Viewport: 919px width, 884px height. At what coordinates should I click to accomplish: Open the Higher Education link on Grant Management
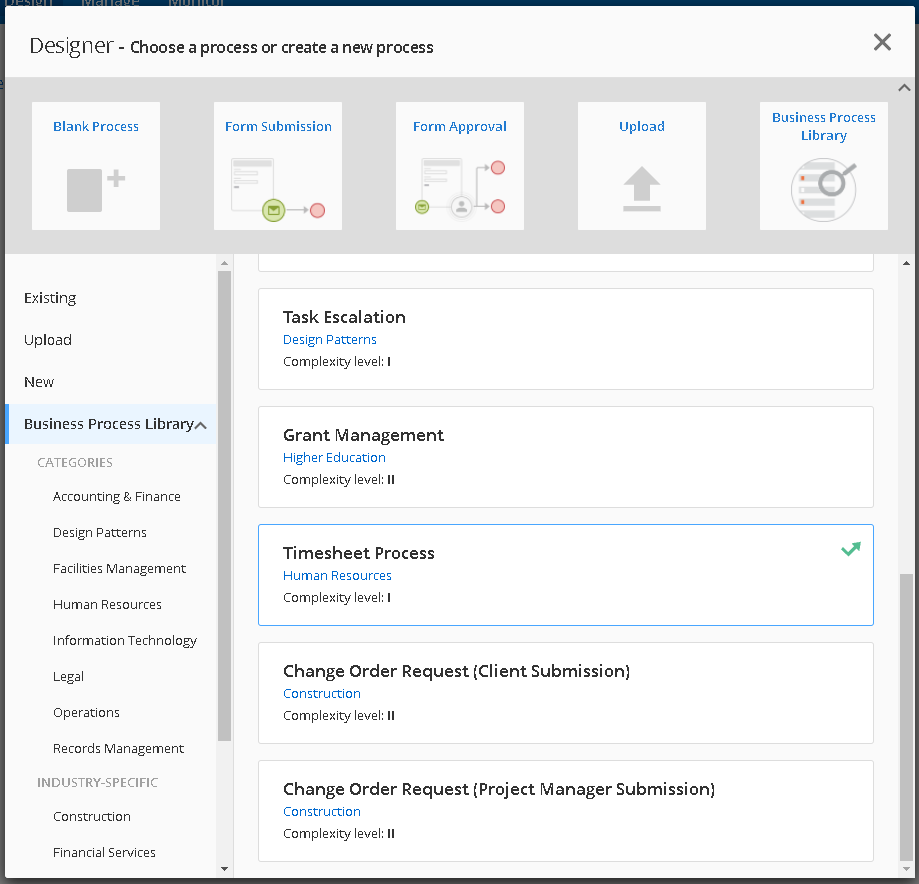[334, 457]
